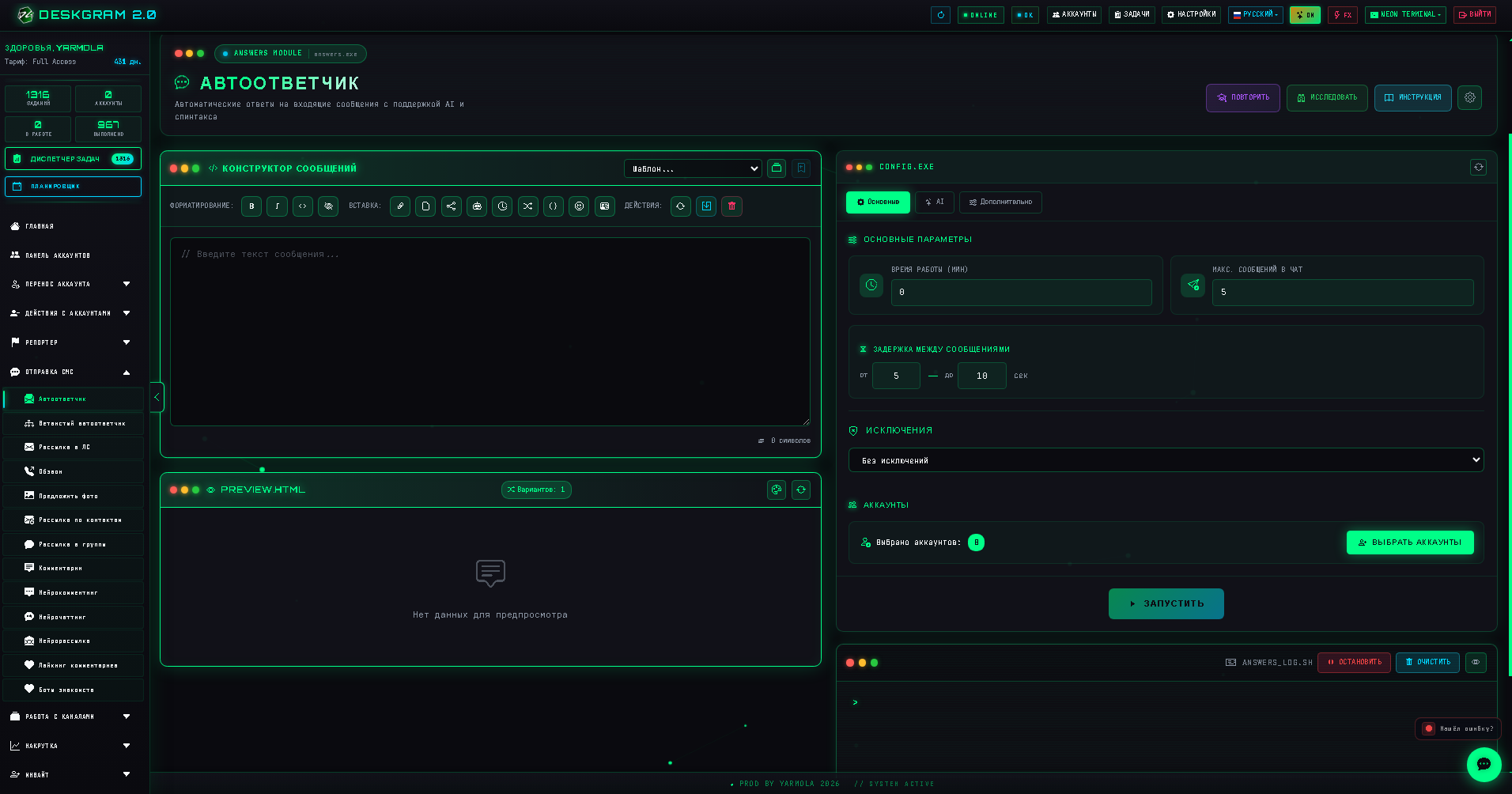Insert randomizer with shuffle icon
This screenshot has height=794, width=1512.
(x=527, y=206)
